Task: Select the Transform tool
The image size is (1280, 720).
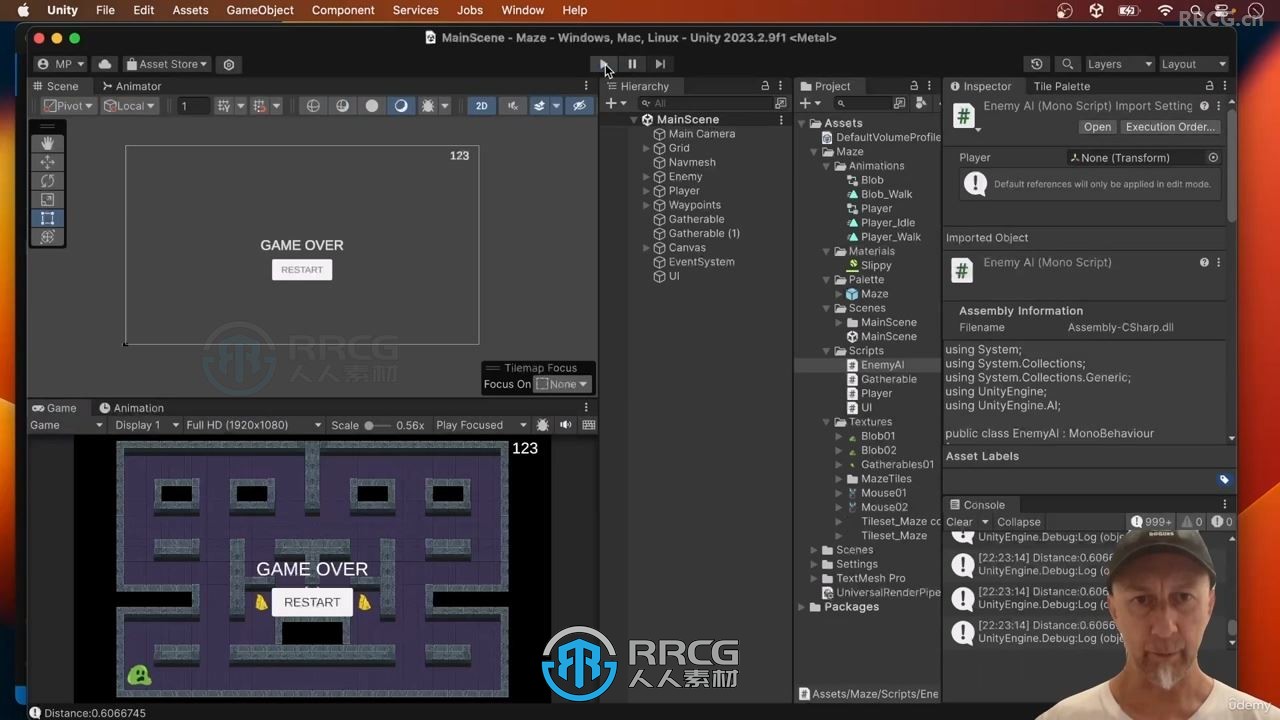Action: [47, 237]
